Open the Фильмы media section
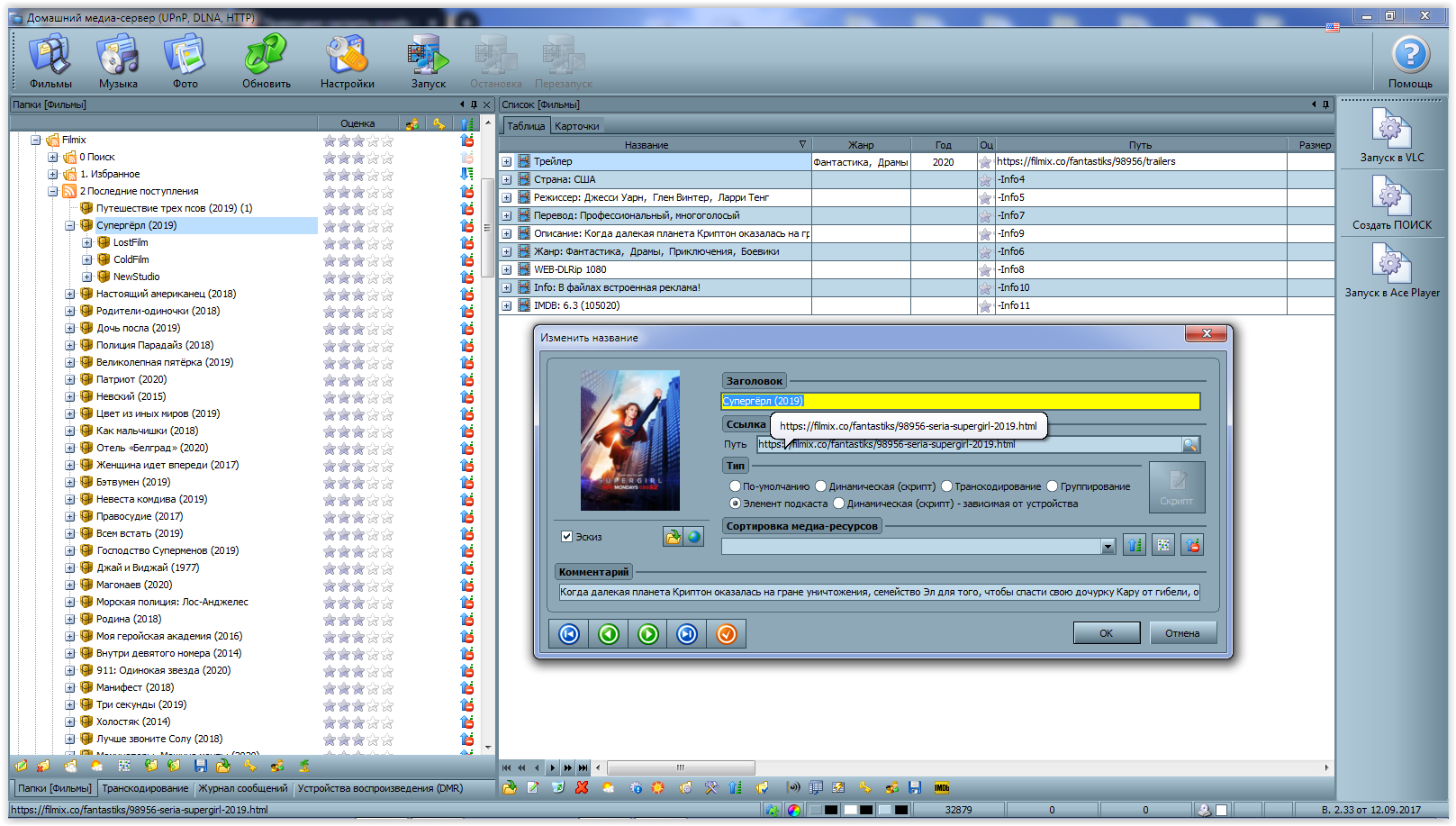This screenshot has width=1456, height=826. pyautogui.click(x=50, y=60)
